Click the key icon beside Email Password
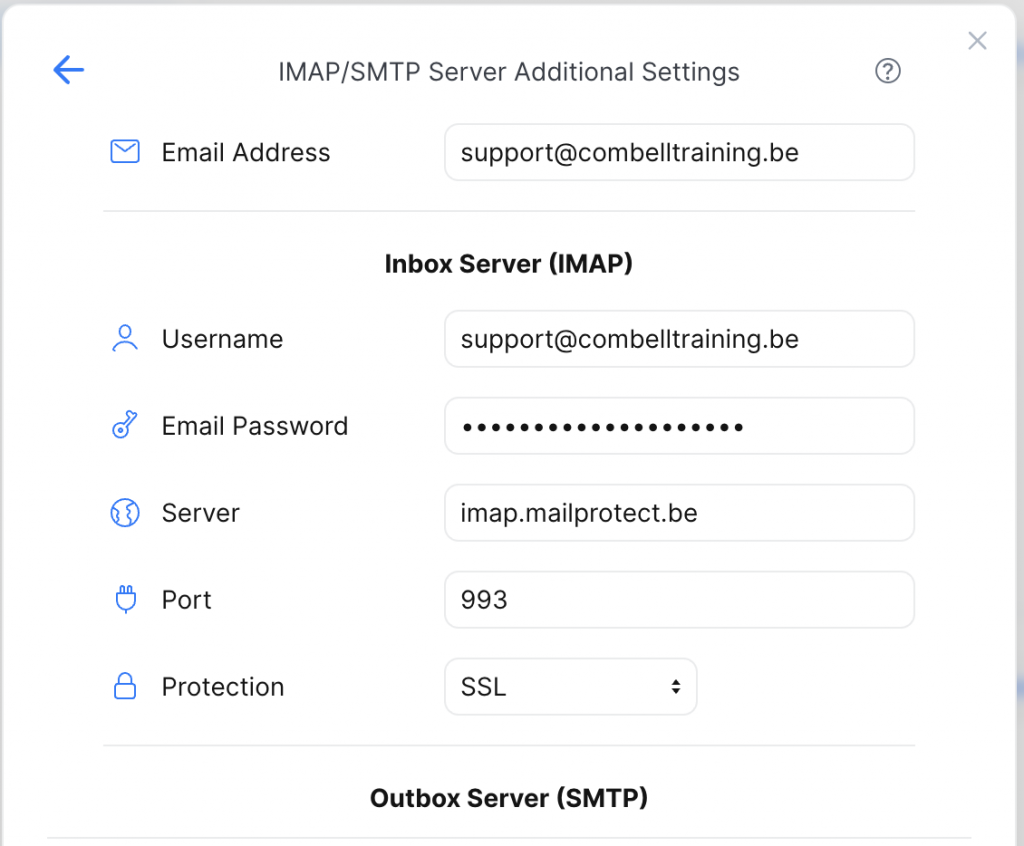 [125, 426]
